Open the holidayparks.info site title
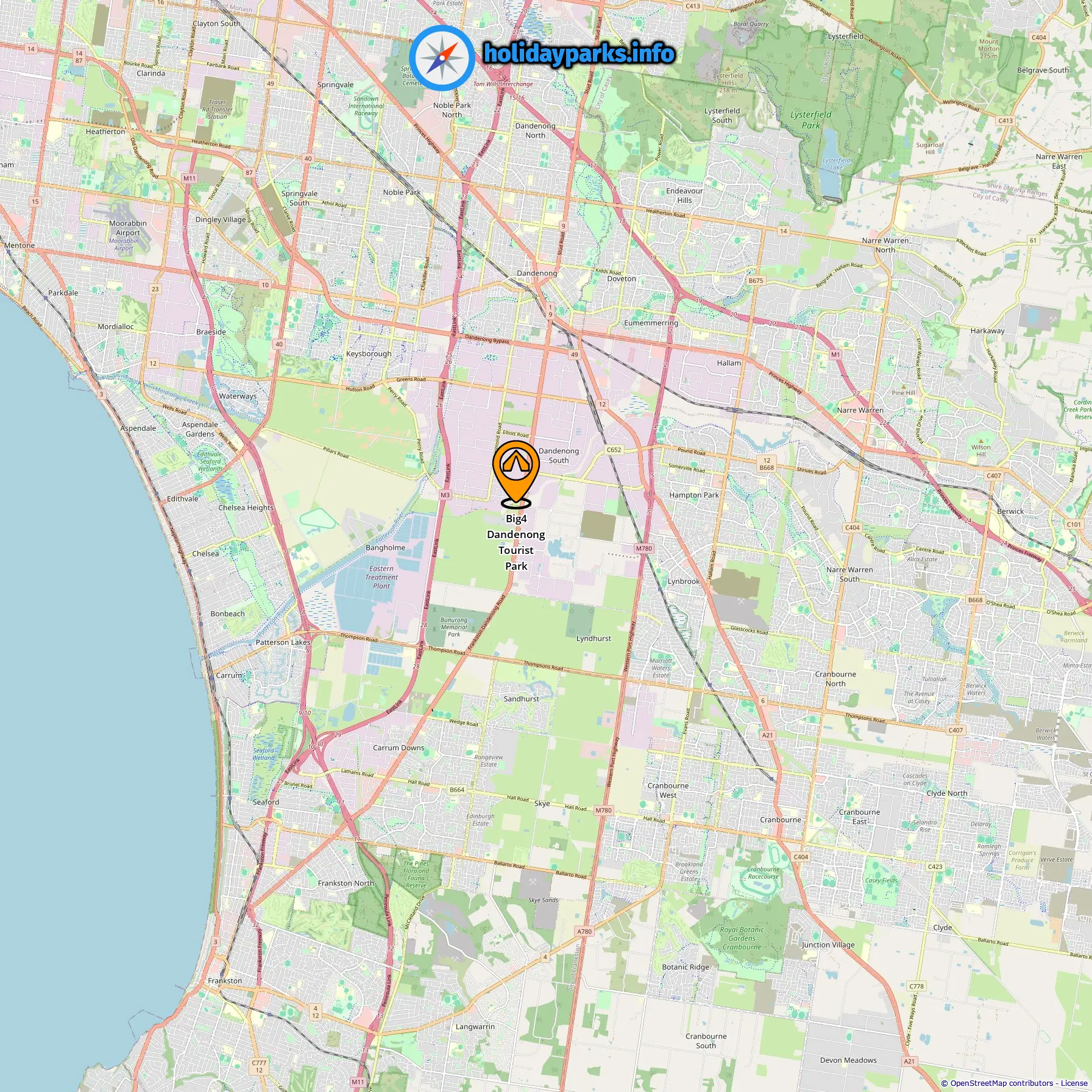 [x=579, y=54]
